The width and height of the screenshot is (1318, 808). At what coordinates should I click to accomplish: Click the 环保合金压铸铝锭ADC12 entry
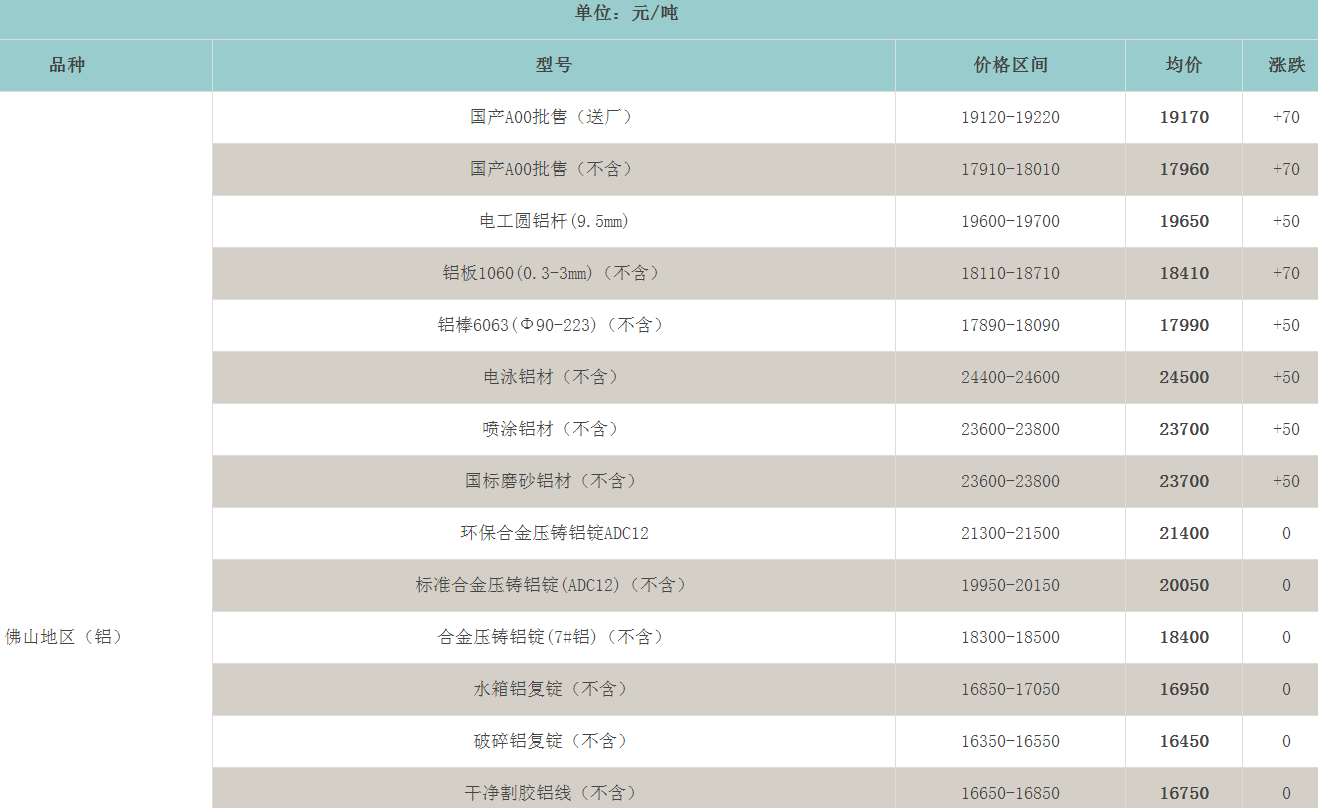click(x=552, y=533)
